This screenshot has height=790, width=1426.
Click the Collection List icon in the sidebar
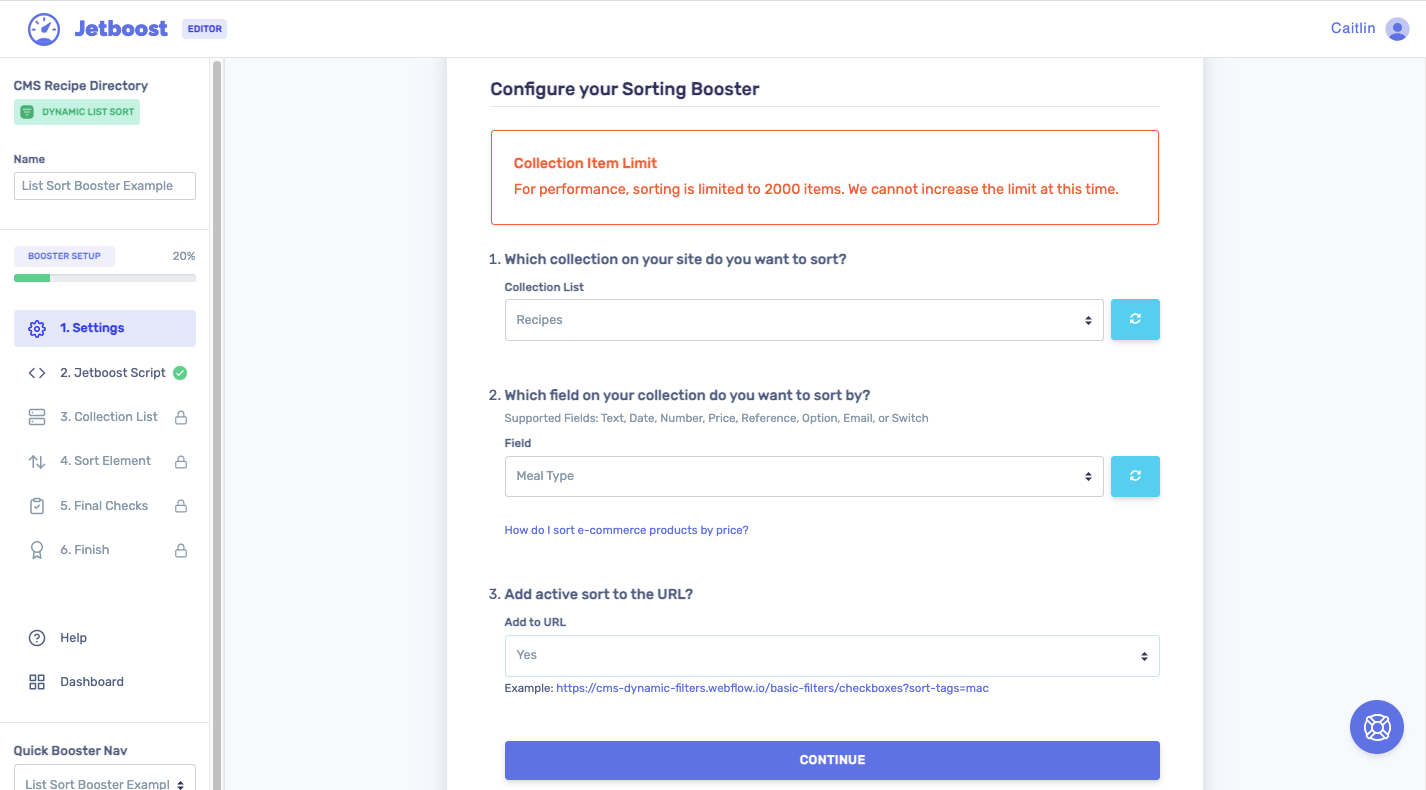(36, 416)
